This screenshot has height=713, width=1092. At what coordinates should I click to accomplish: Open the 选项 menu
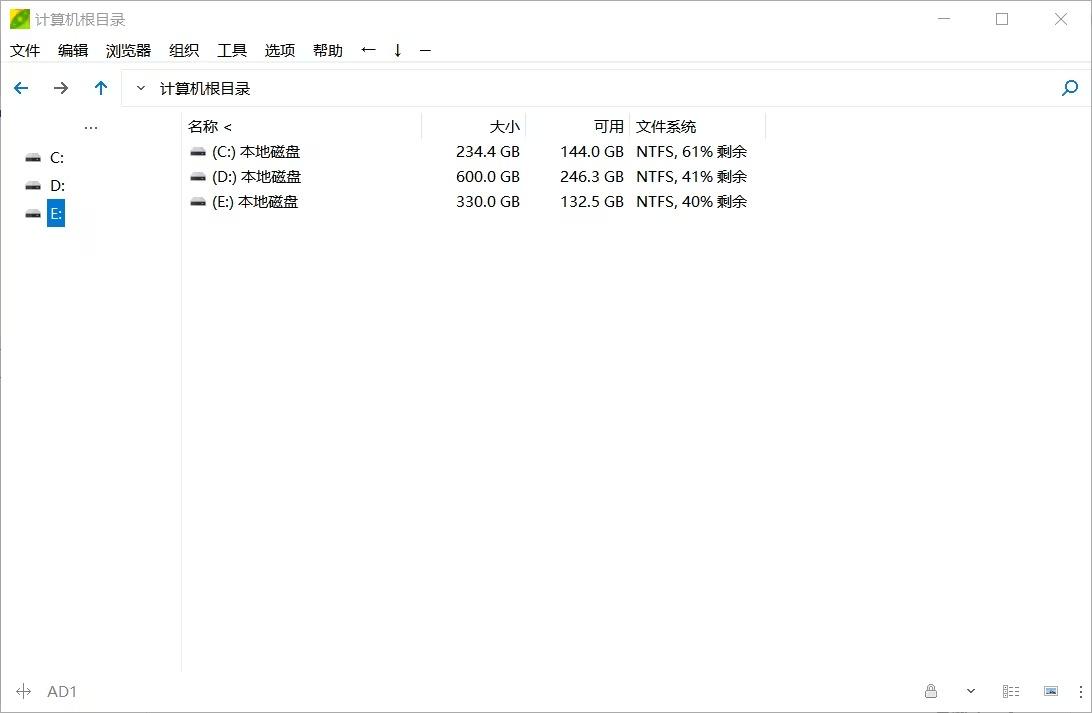pyautogui.click(x=280, y=50)
